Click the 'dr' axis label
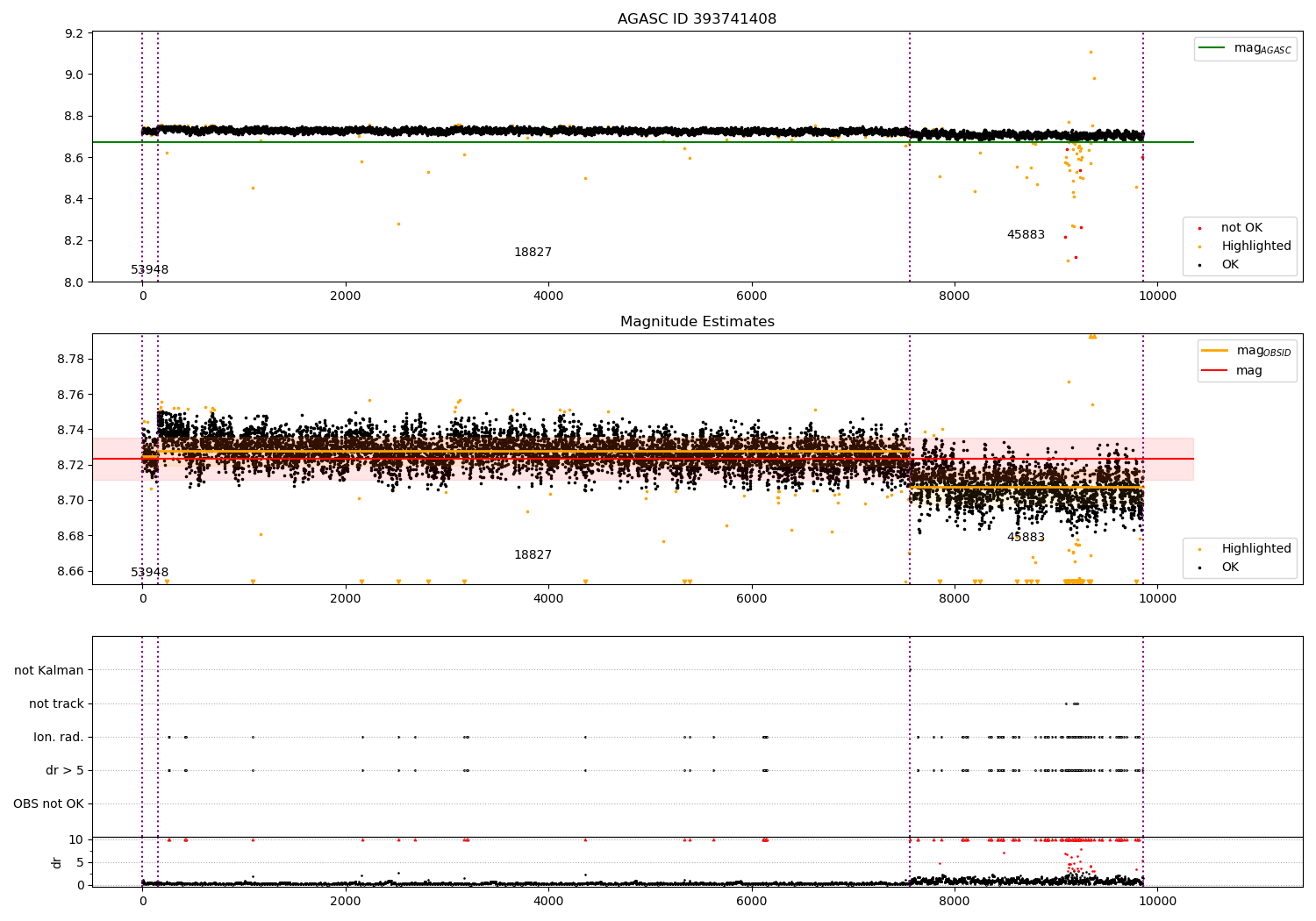The height and width of the screenshot is (921, 1316). (57, 862)
